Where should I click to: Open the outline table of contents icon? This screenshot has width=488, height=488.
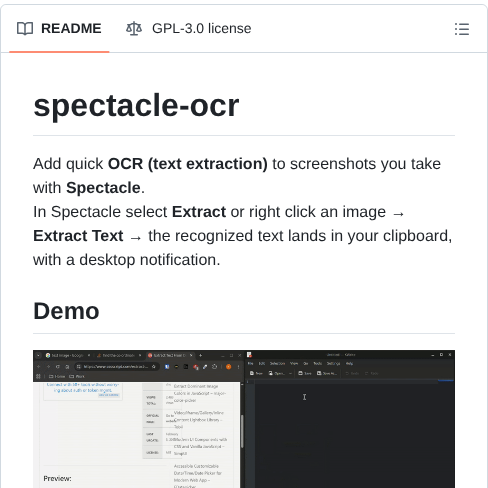pos(462,29)
